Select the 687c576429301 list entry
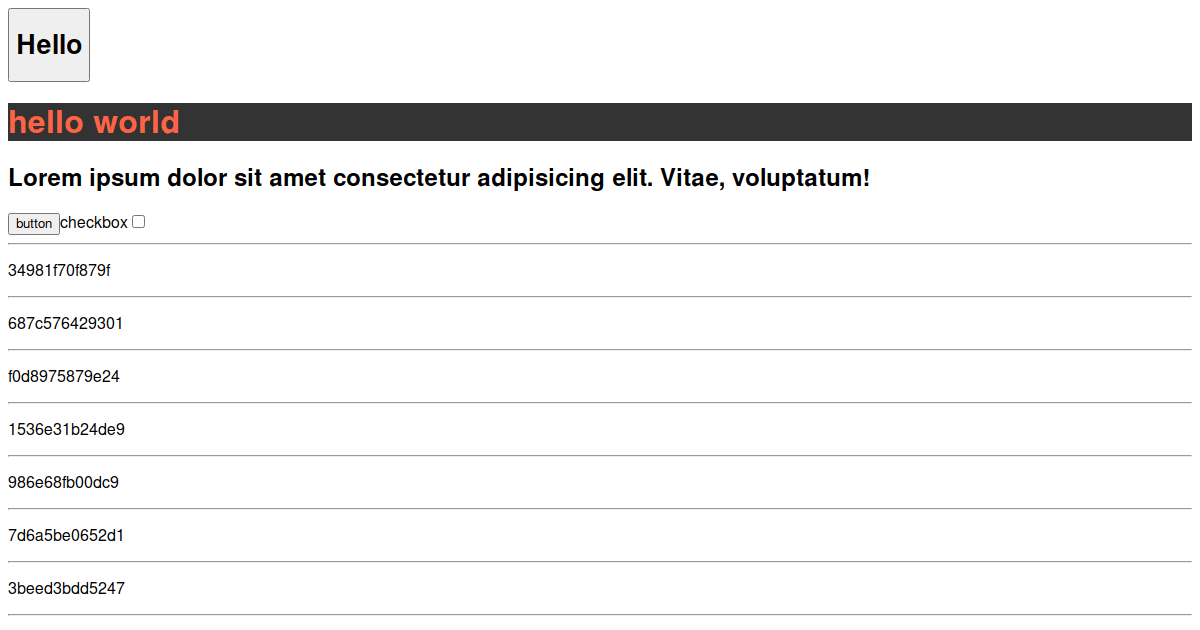 66,324
